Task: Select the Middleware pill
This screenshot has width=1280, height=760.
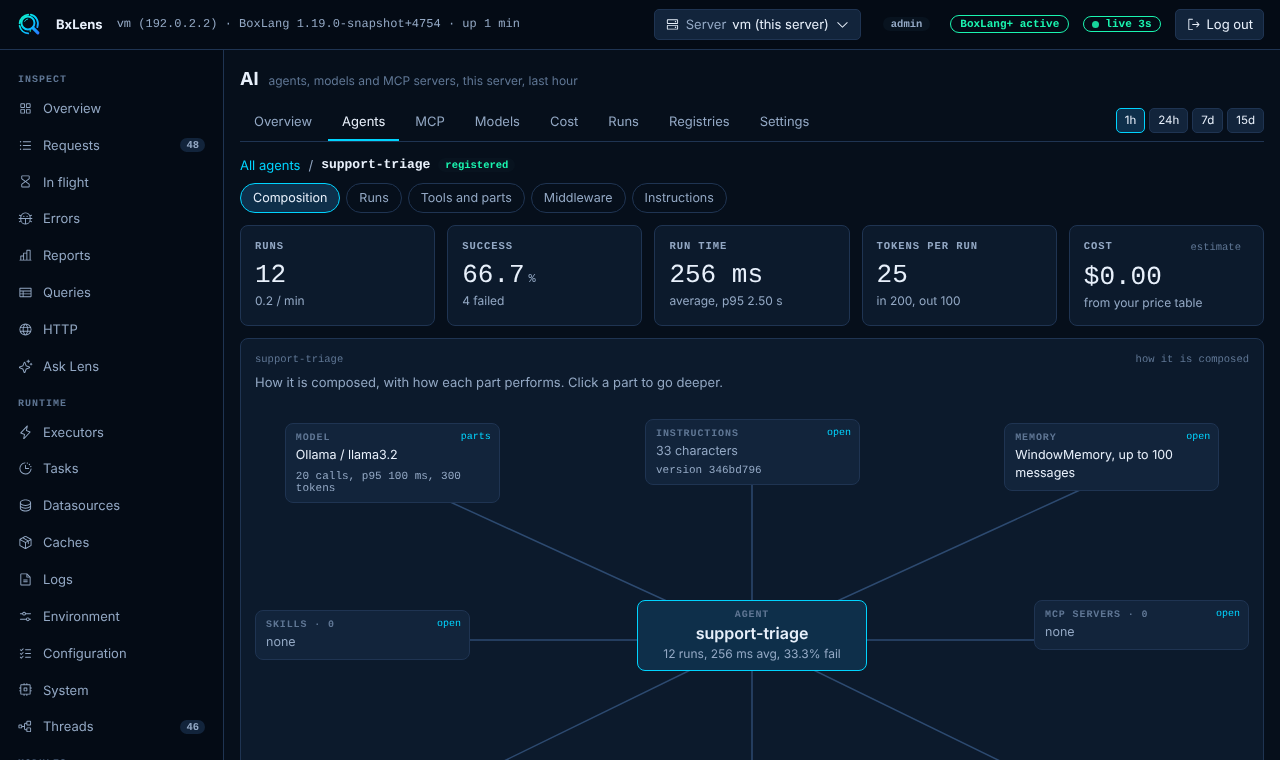Action: click(x=578, y=198)
